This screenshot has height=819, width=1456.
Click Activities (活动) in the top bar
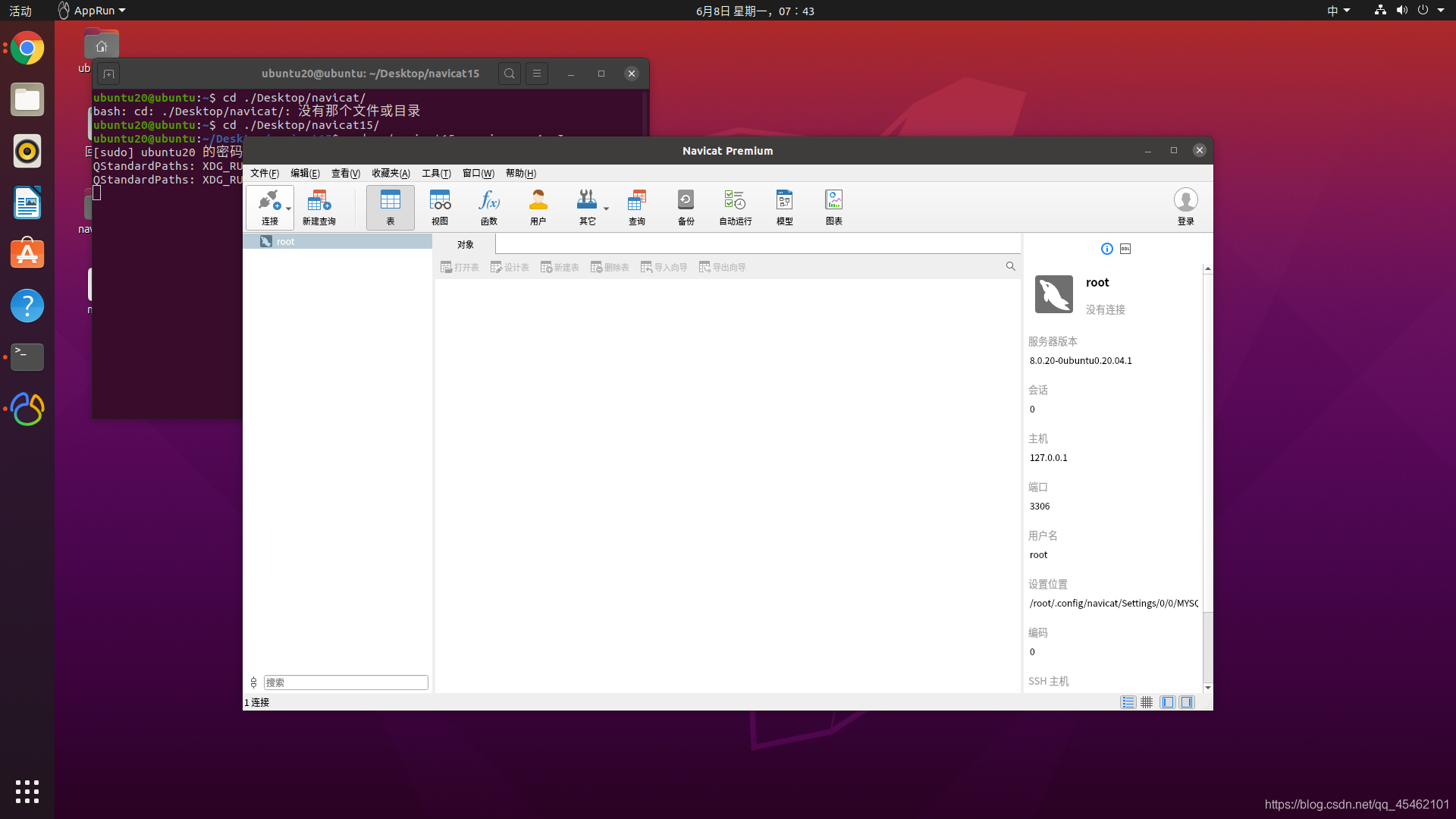click(x=20, y=11)
